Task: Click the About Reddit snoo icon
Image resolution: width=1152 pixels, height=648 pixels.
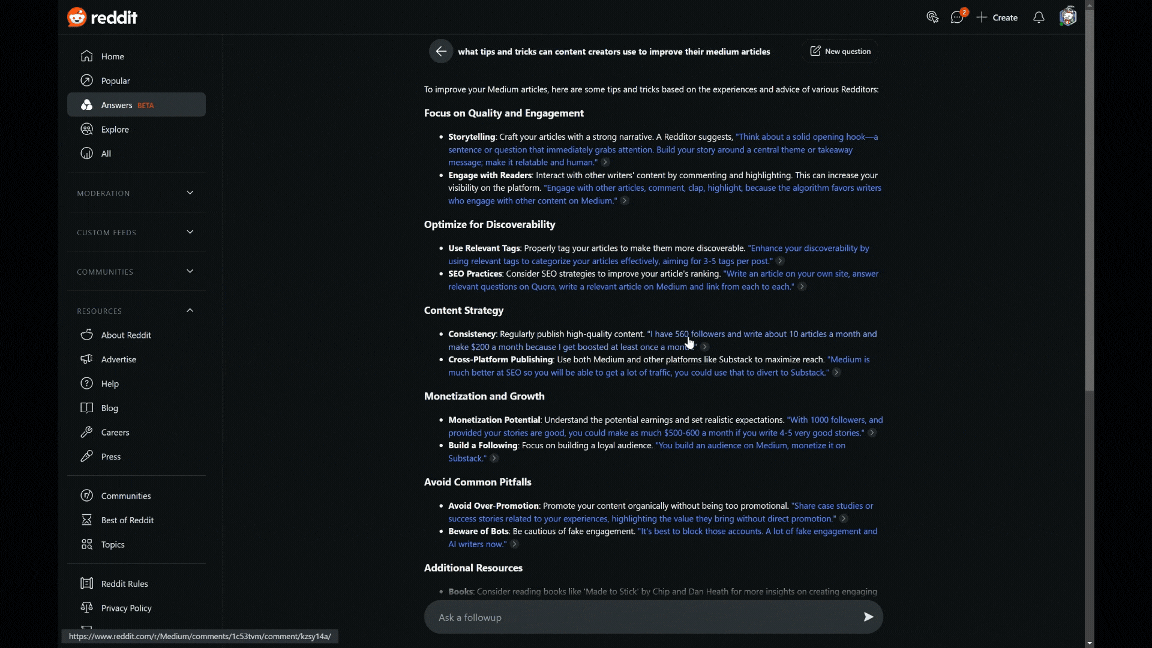Action: [x=87, y=335]
